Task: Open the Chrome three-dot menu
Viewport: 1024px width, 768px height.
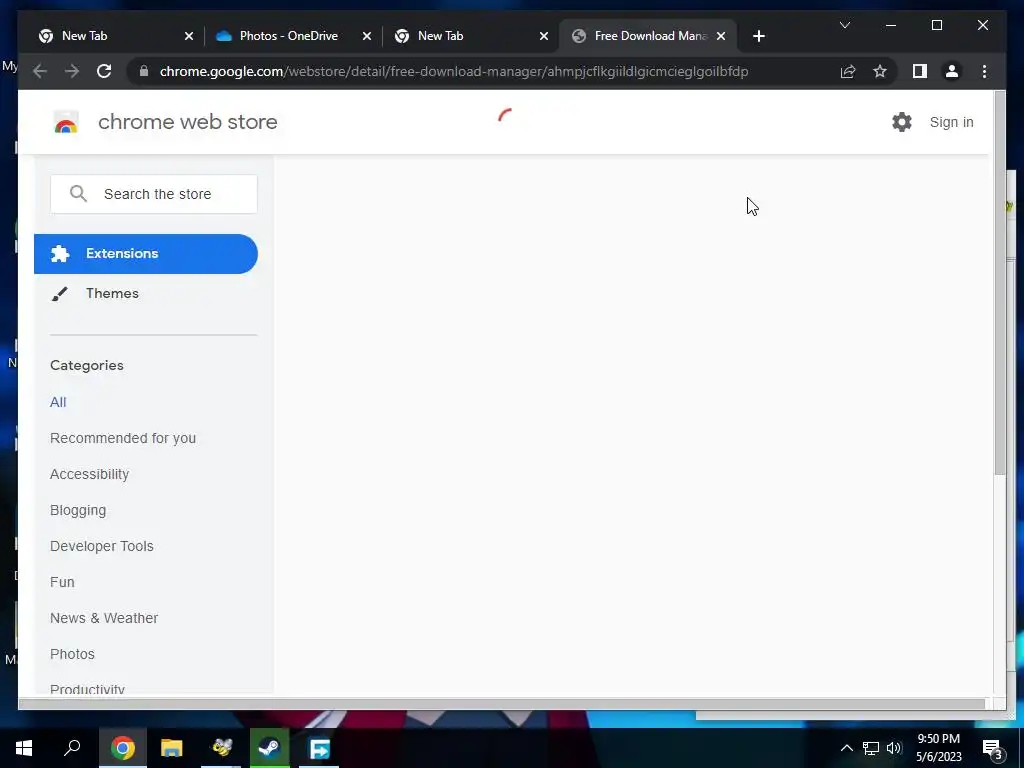Action: [x=984, y=71]
